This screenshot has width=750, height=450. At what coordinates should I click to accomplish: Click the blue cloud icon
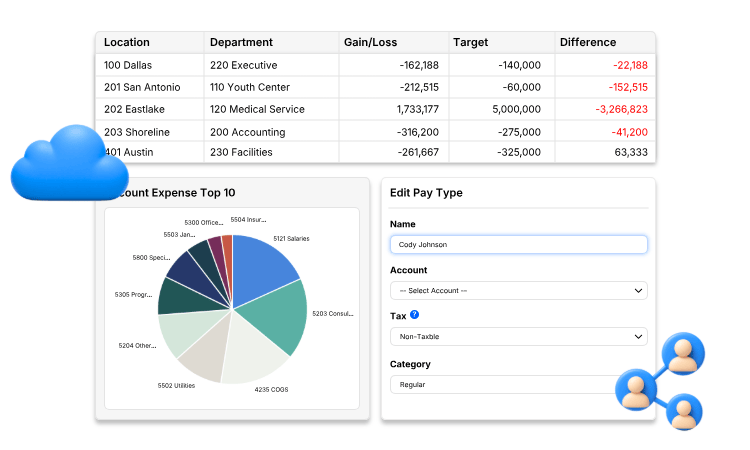[70, 163]
